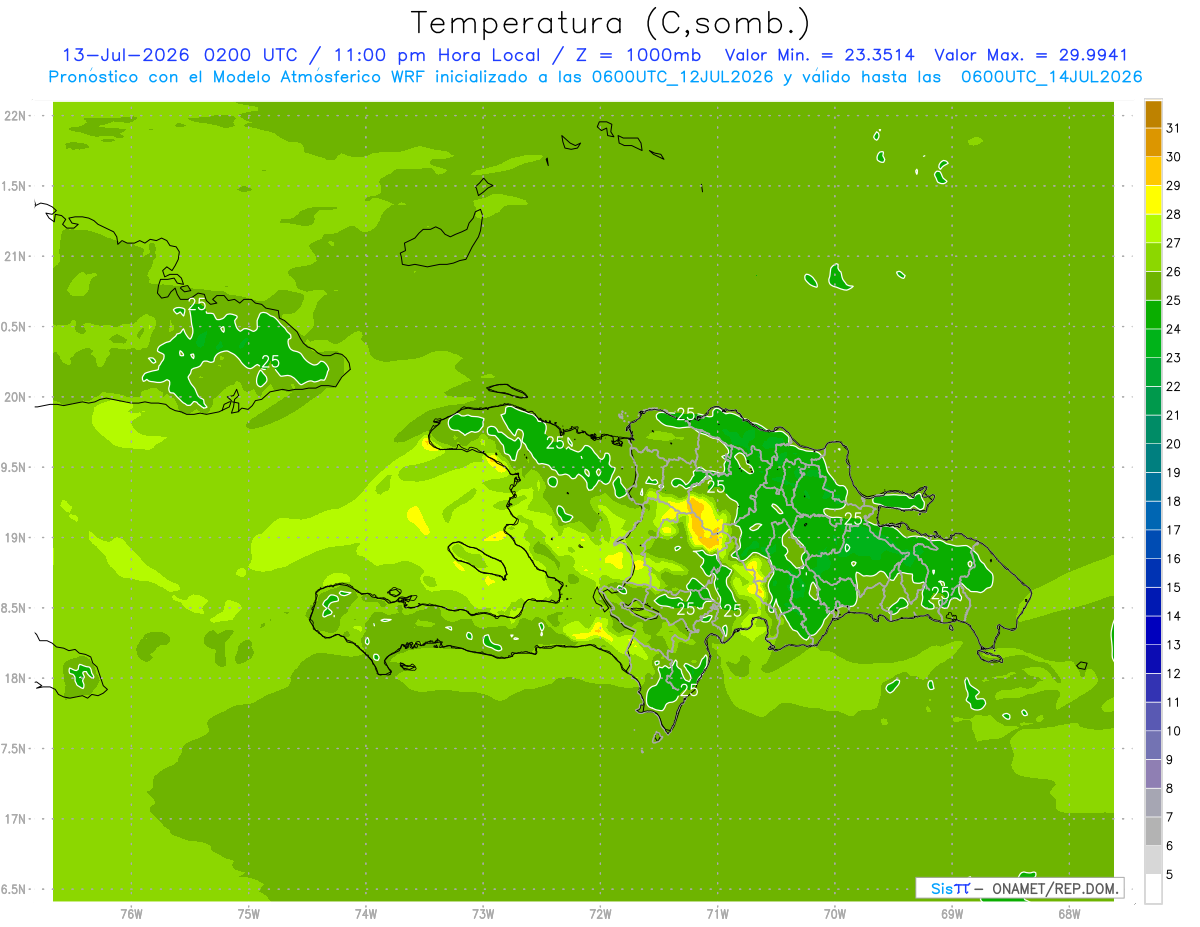This screenshot has height=927, width=1200.
Task: Click the colorbar scale label "10"
Action: point(1173,730)
